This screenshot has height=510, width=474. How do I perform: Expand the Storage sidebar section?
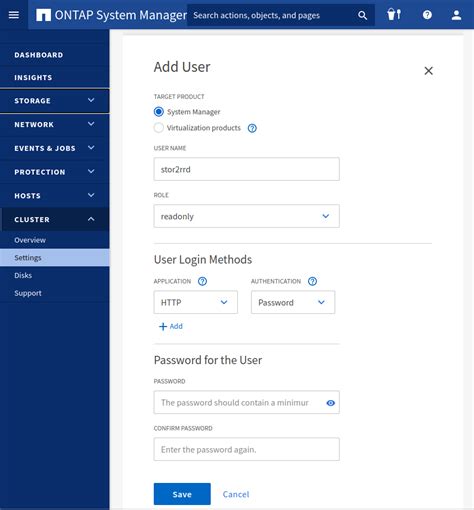[x=55, y=101]
